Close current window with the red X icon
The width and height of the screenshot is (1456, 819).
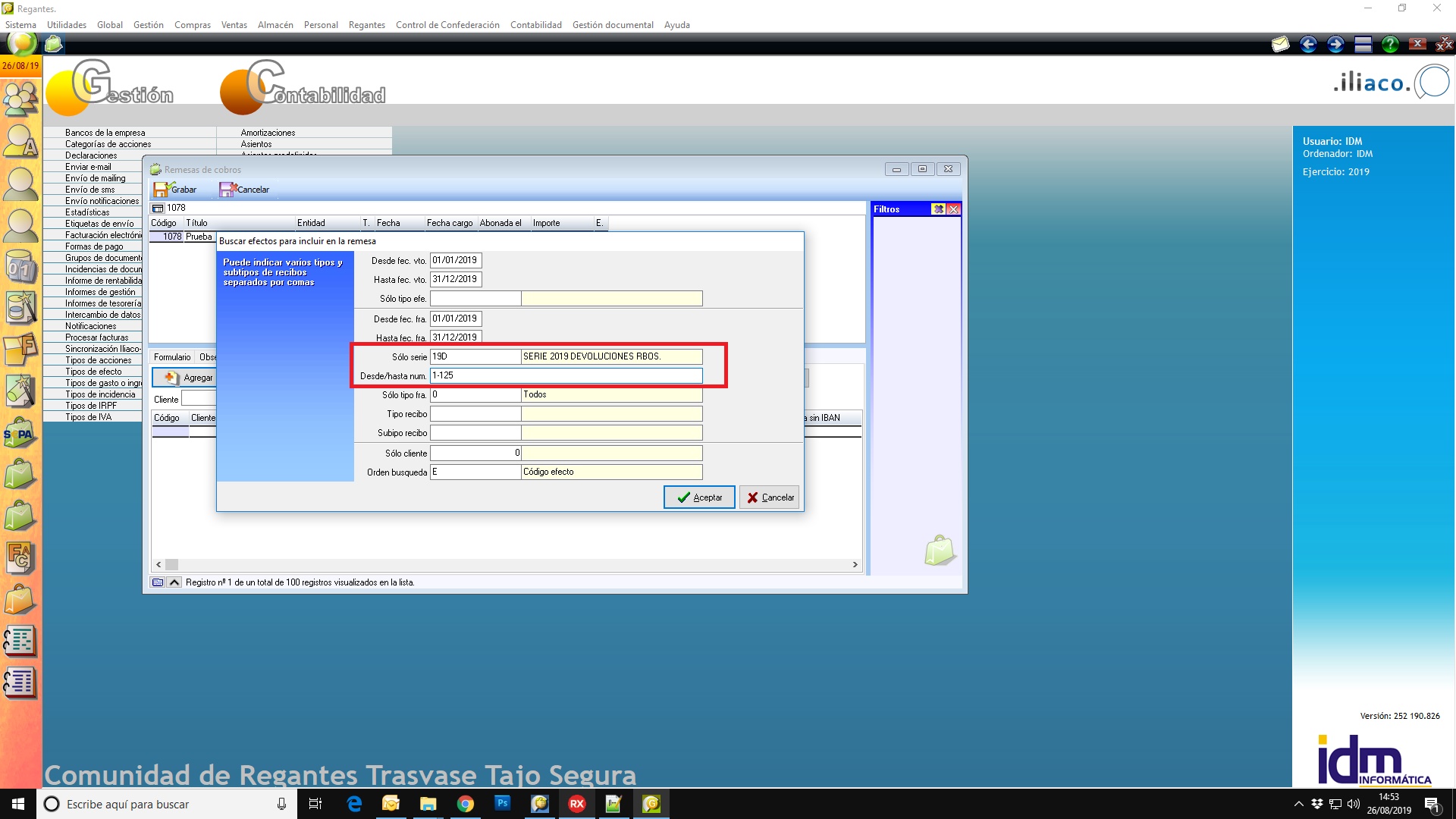pos(1417,44)
